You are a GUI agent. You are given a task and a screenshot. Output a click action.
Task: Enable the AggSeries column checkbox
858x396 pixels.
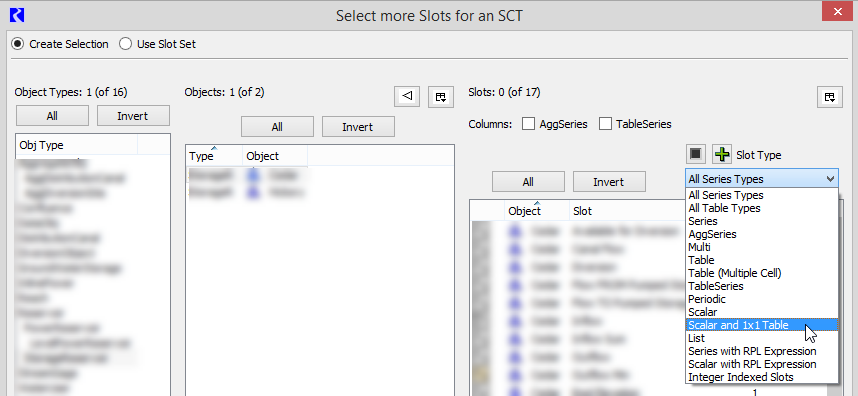(x=528, y=124)
